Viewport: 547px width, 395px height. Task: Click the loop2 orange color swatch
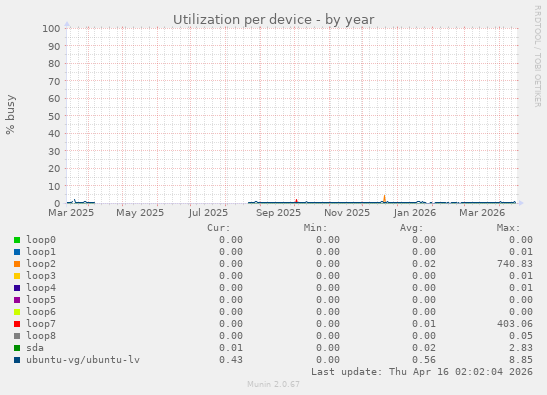[17, 264]
